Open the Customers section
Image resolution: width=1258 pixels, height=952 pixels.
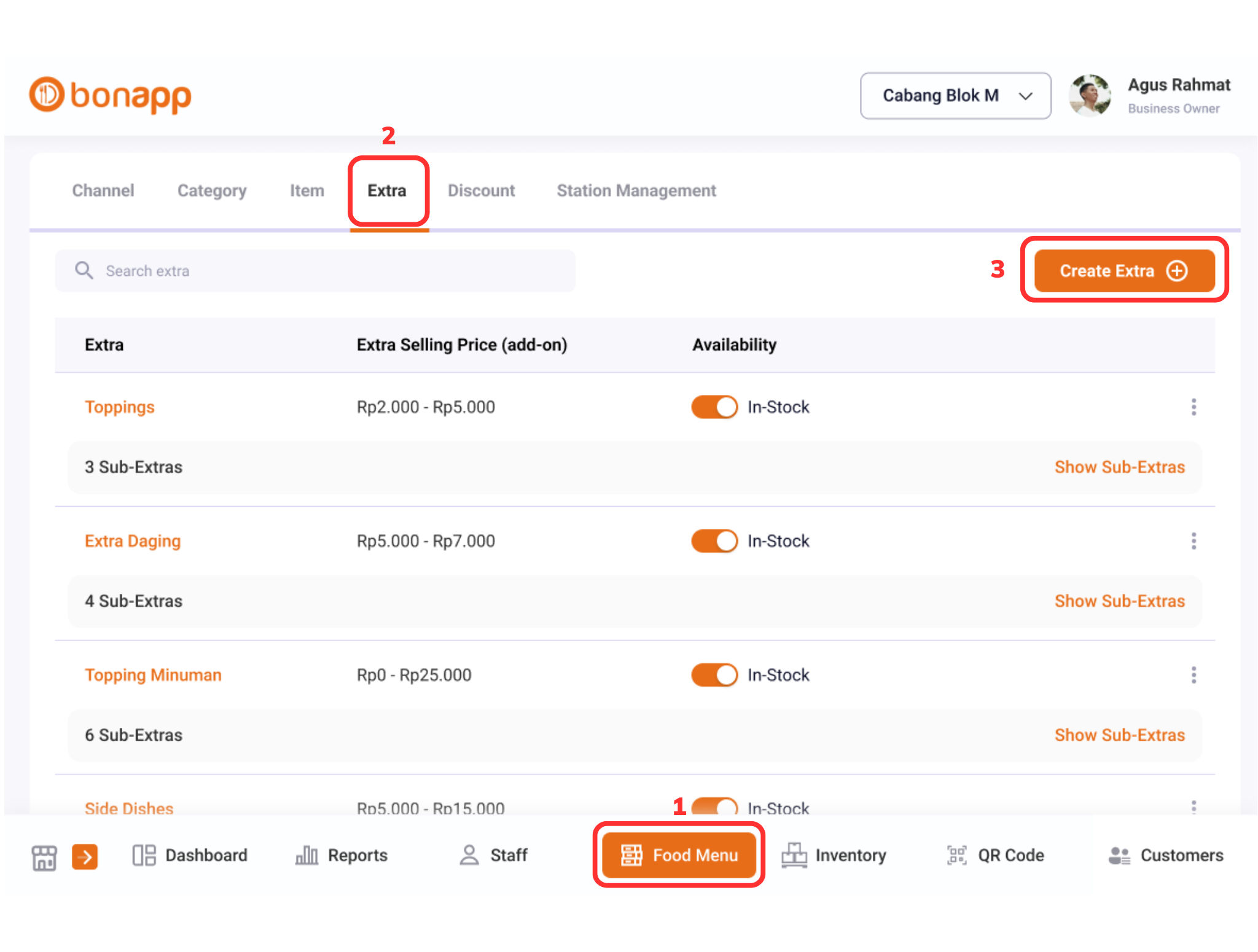coord(1166,855)
